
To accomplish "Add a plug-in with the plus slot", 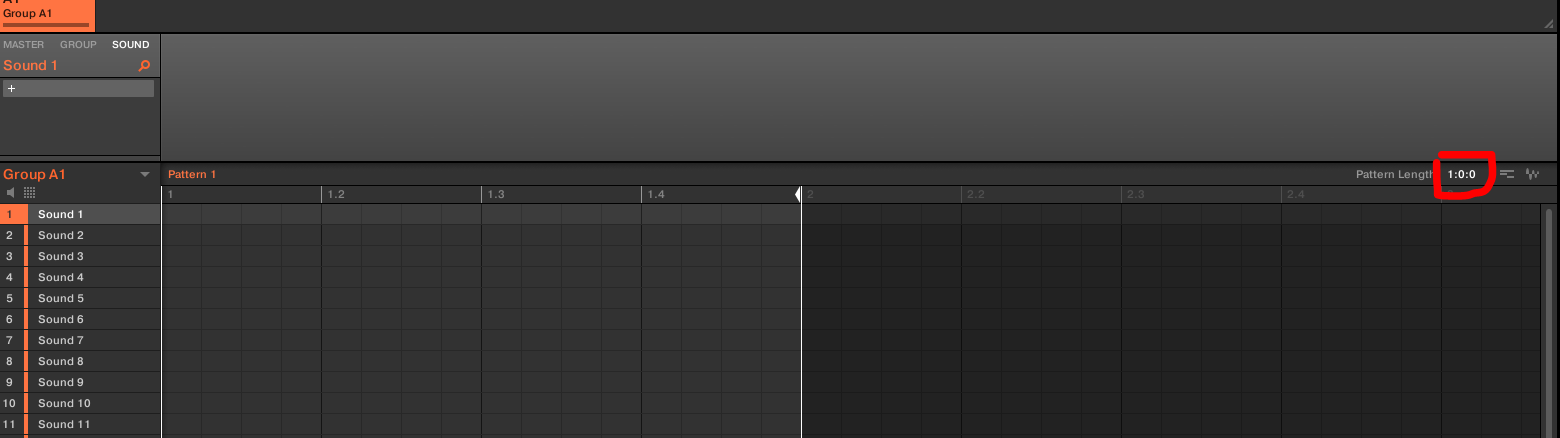I will point(78,89).
